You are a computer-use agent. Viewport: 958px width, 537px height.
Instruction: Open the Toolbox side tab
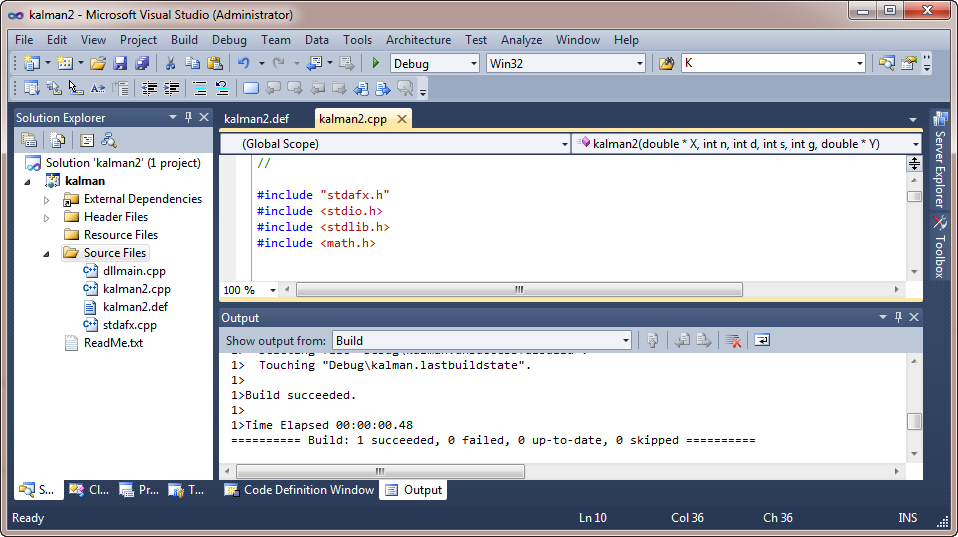(940, 247)
